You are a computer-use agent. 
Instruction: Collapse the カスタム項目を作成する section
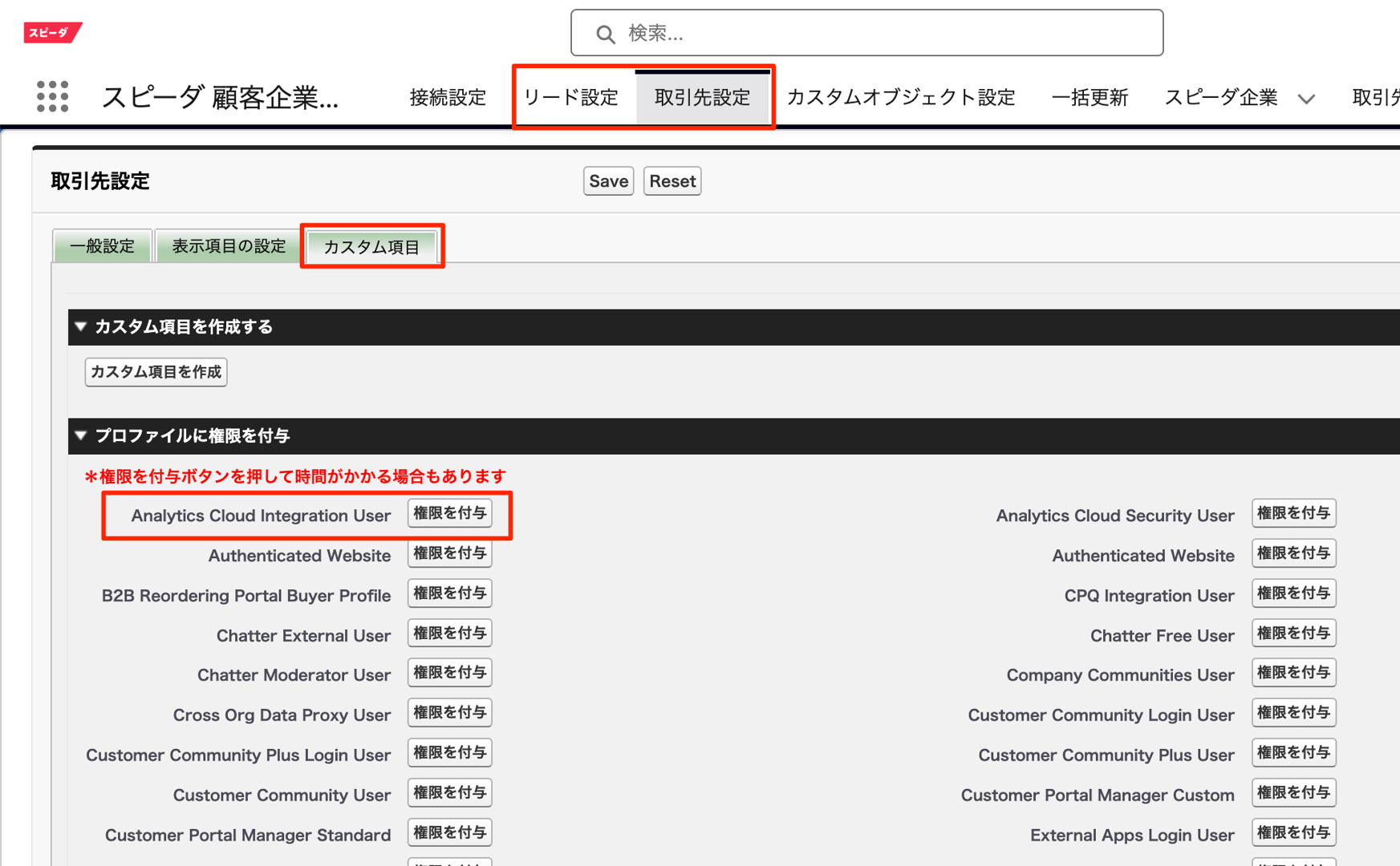81,327
